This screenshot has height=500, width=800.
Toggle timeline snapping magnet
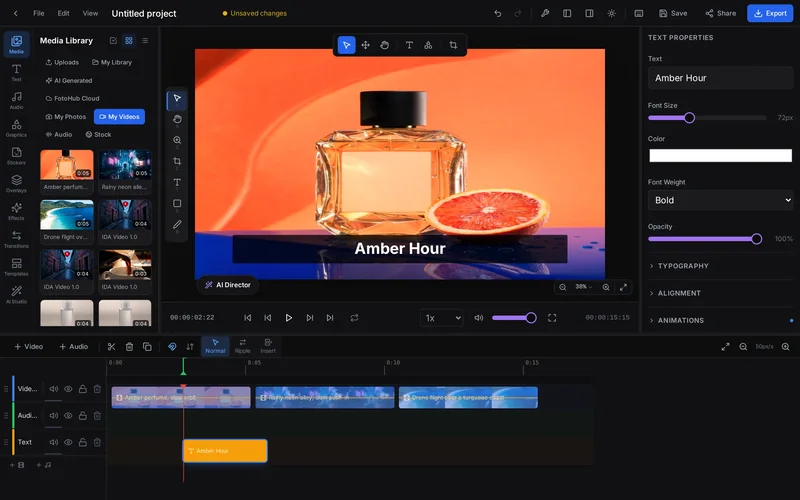pyautogui.click(x=172, y=346)
